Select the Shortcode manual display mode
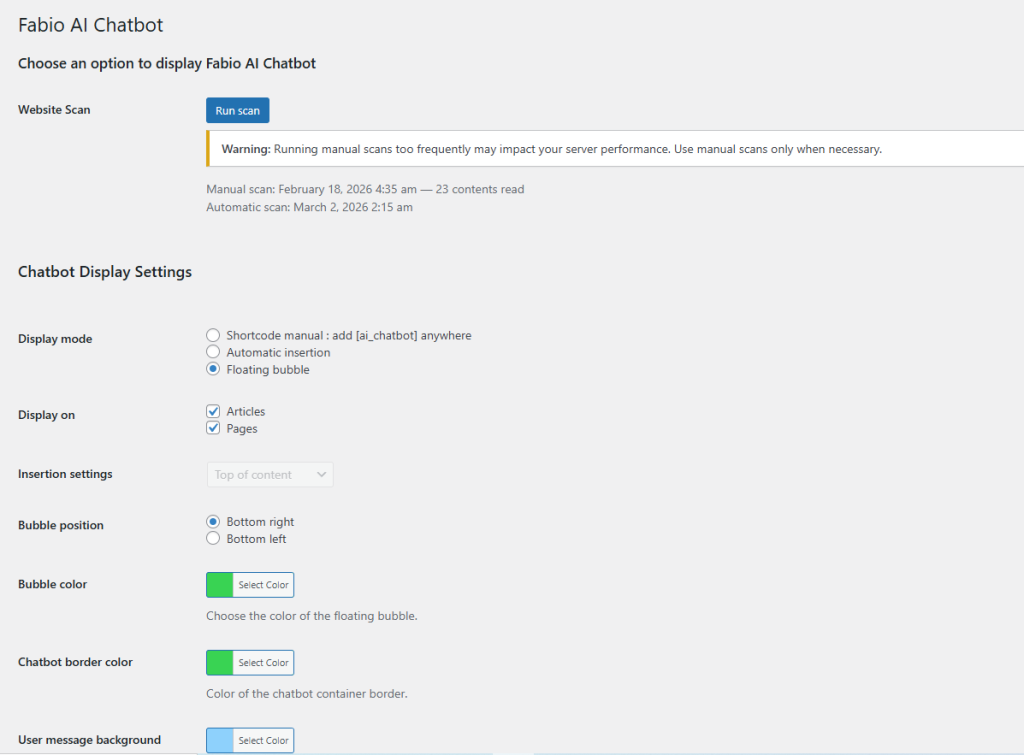1024x755 pixels. [x=213, y=336]
